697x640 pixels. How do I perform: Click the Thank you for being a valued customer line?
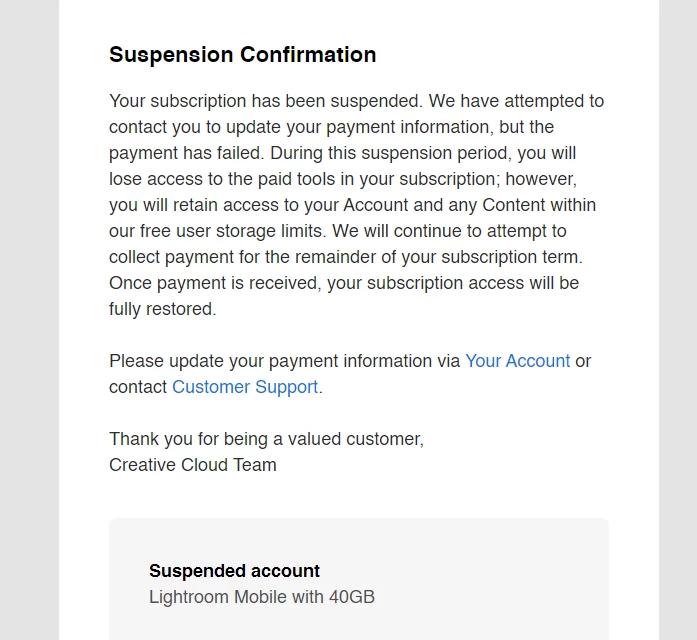(x=266, y=439)
